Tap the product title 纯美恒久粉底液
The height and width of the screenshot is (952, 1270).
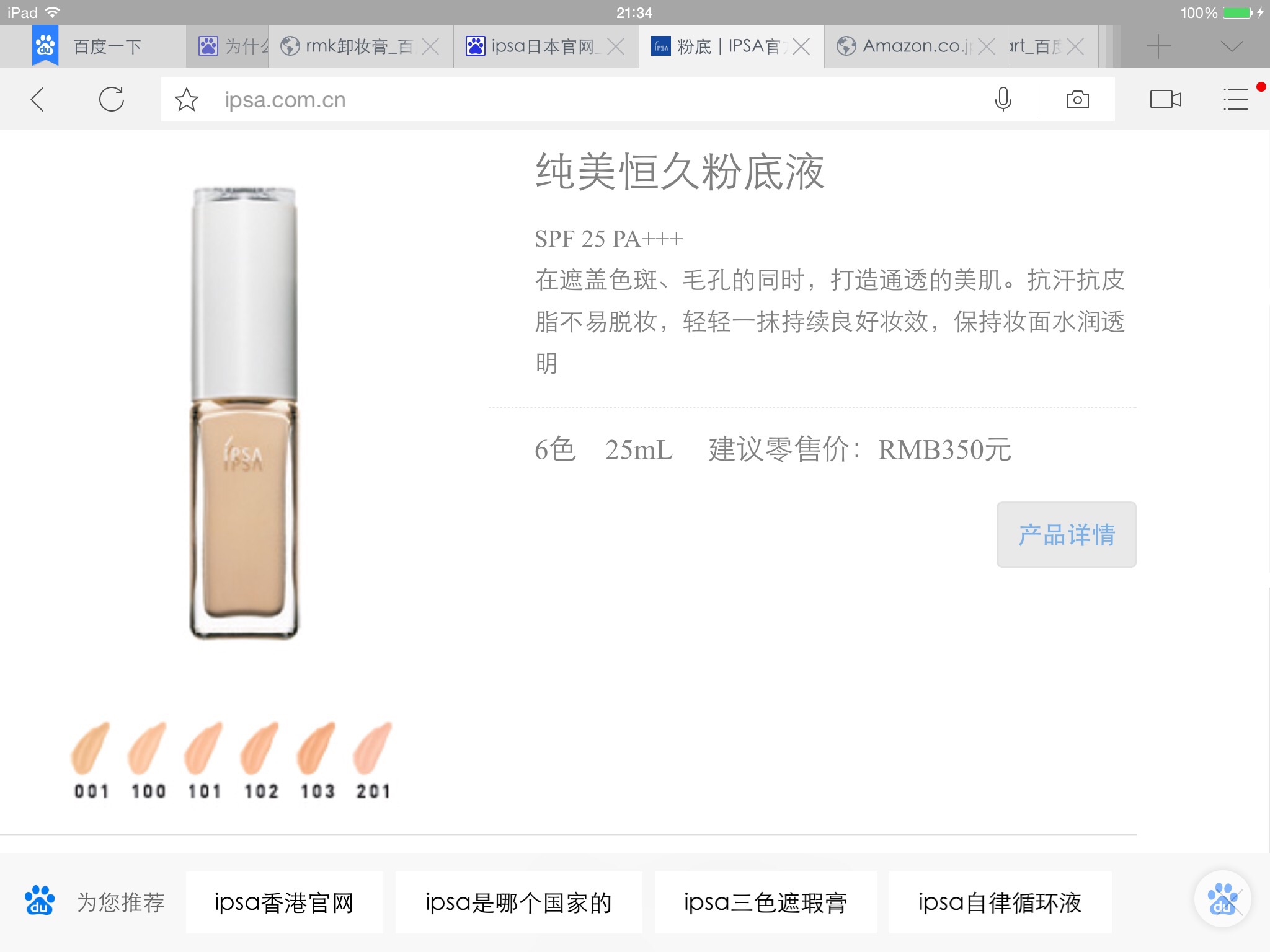680,172
